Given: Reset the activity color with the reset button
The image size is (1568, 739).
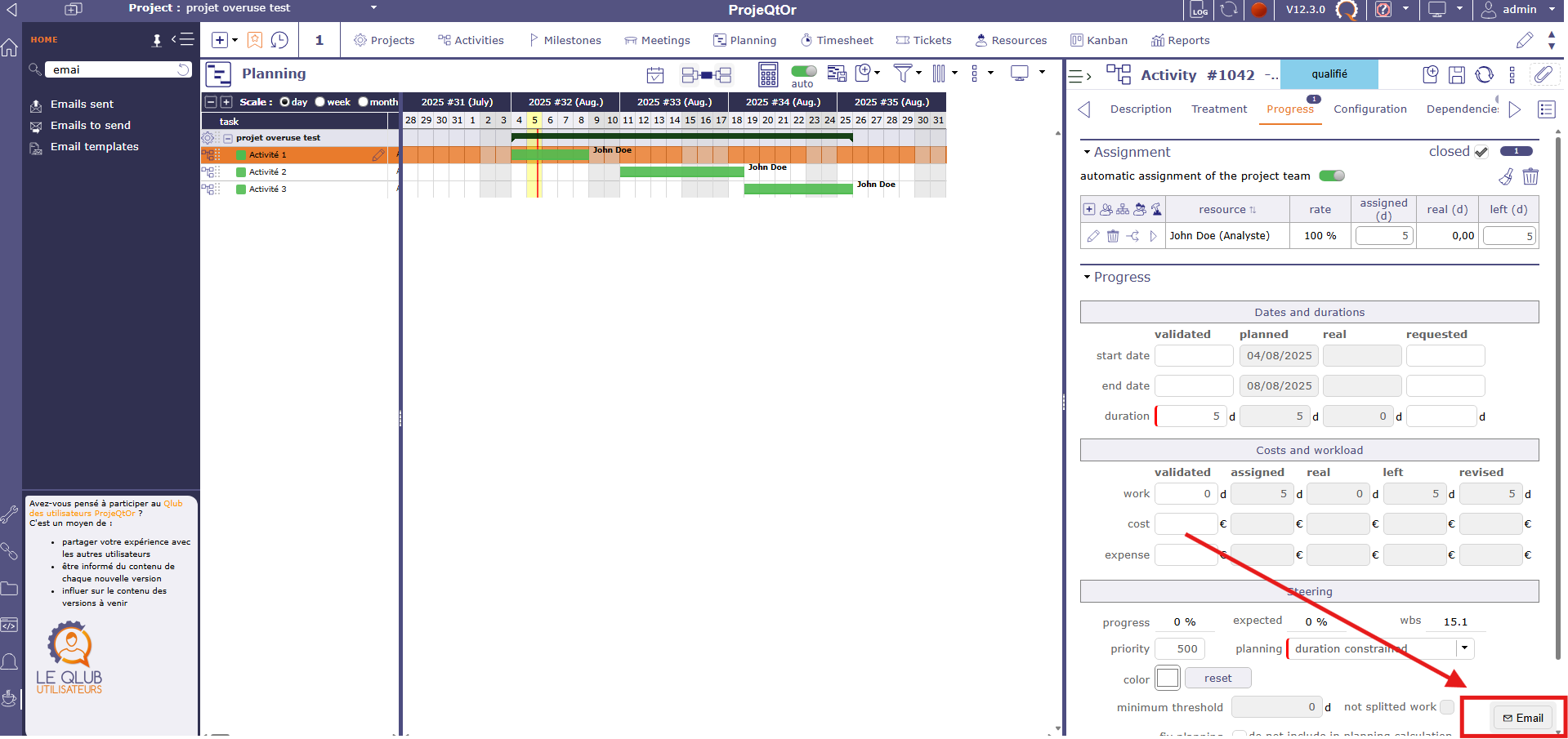Looking at the screenshot, I should coord(1217,677).
